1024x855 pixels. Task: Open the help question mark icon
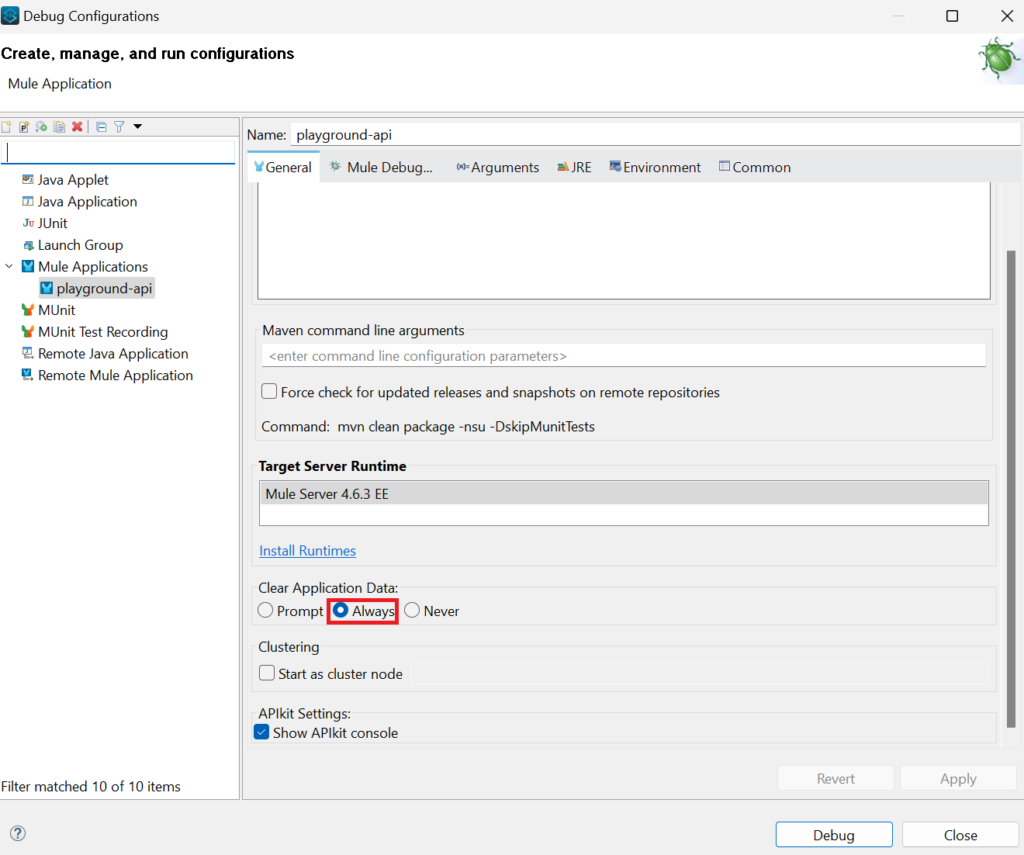[x=17, y=834]
